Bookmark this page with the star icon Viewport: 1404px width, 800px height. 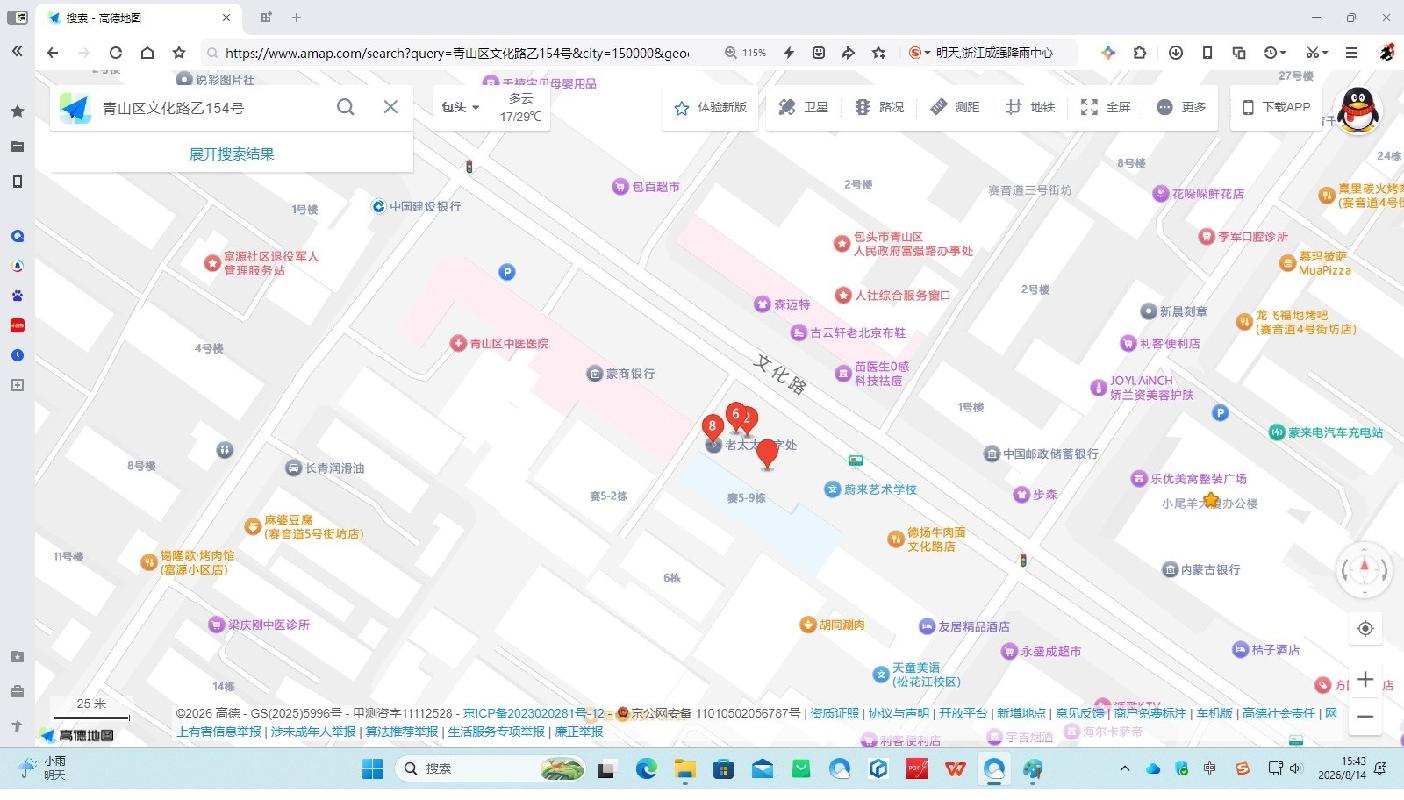(179, 53)
